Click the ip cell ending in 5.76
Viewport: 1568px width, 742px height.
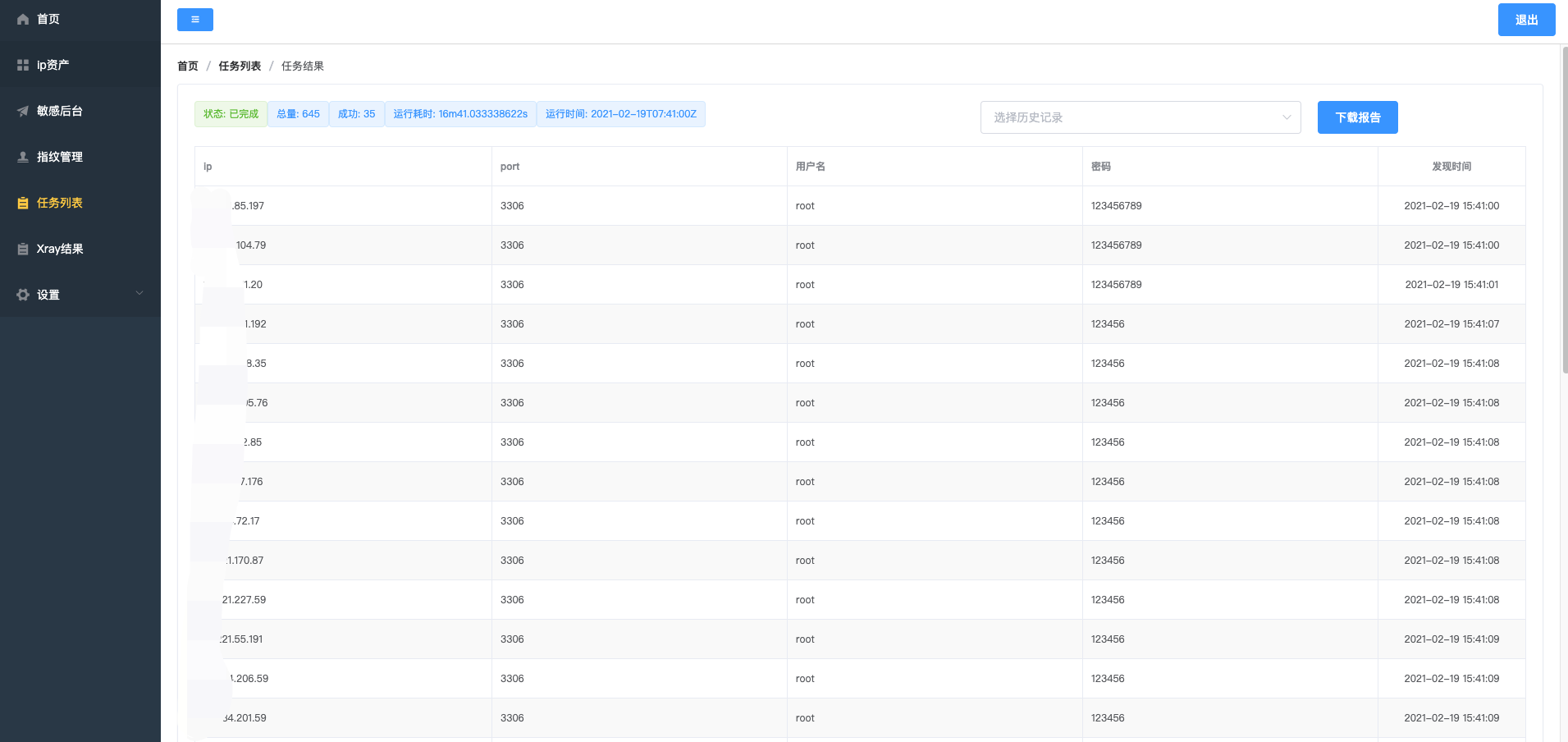click(x=343, y=403)
